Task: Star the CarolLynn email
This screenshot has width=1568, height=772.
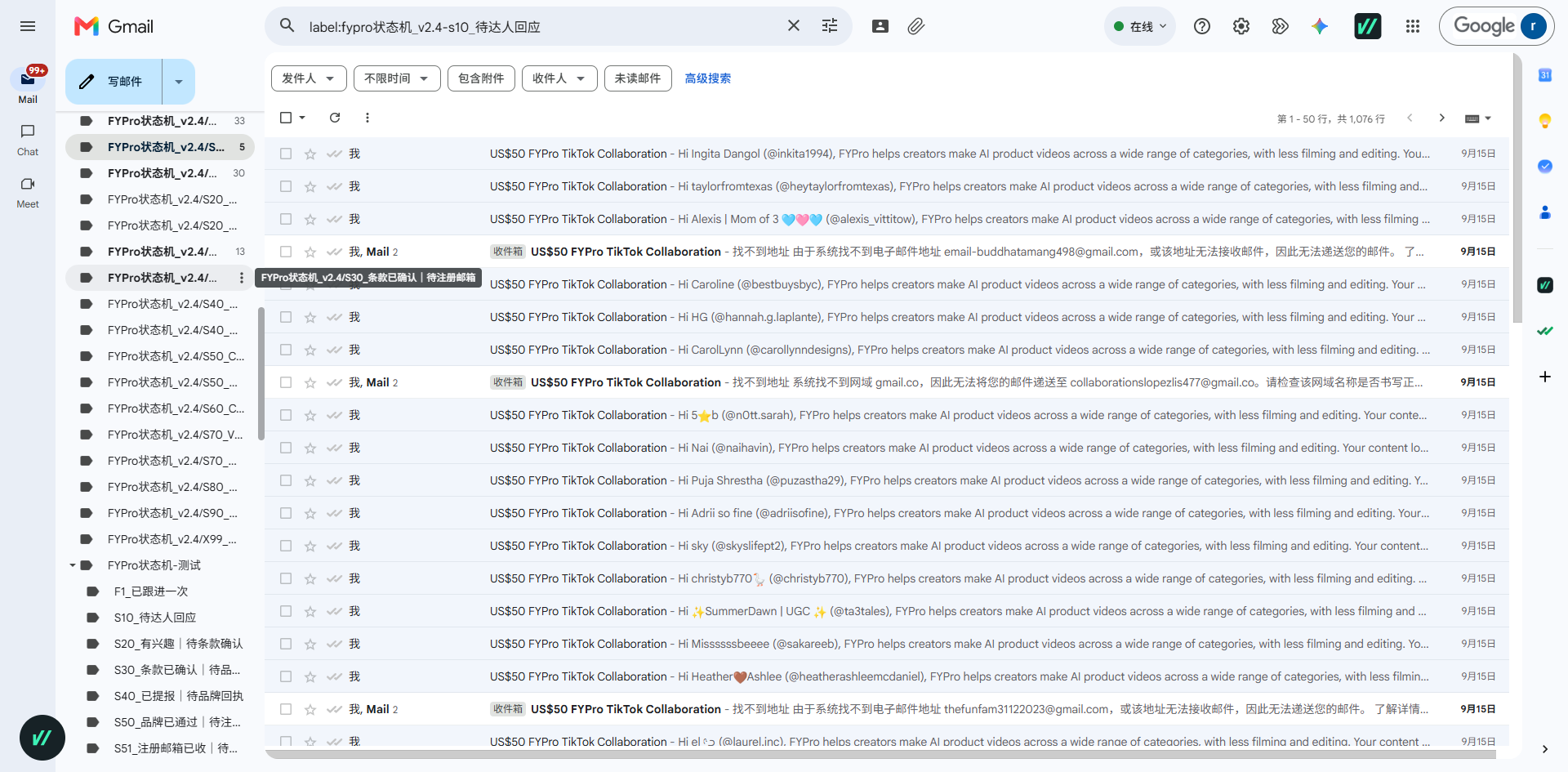Action: [310, 350]
